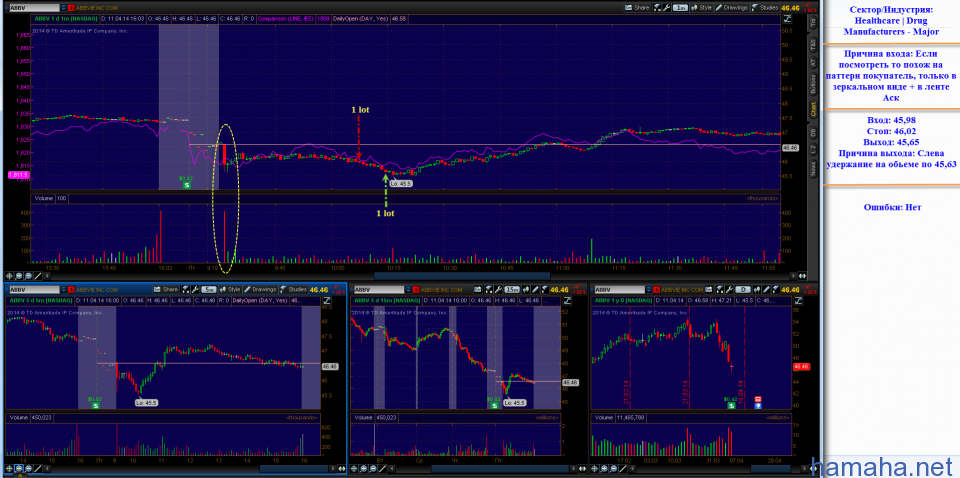This screenshot has width=960, height=478.
Task: Open the 5m timeframe selector
Action: pyautogui.click(x=209, y=289)
